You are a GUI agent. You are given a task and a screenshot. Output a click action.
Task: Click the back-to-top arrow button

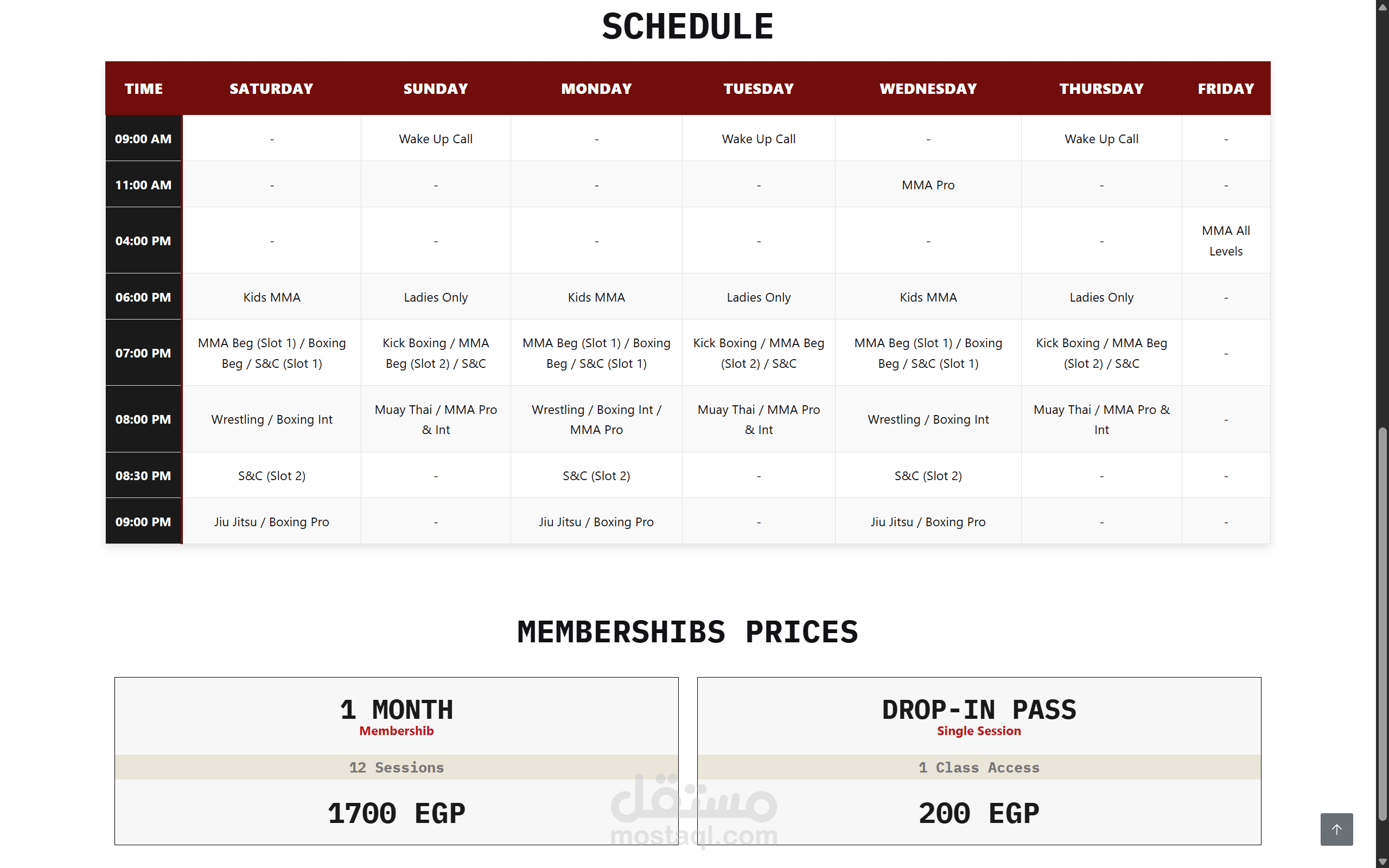coord(1336,829)
